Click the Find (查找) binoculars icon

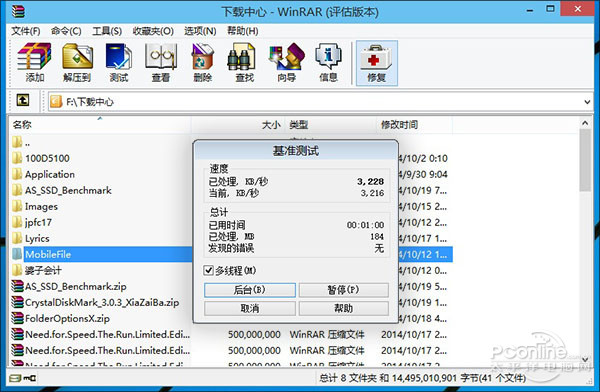click(x=244, y=62)
